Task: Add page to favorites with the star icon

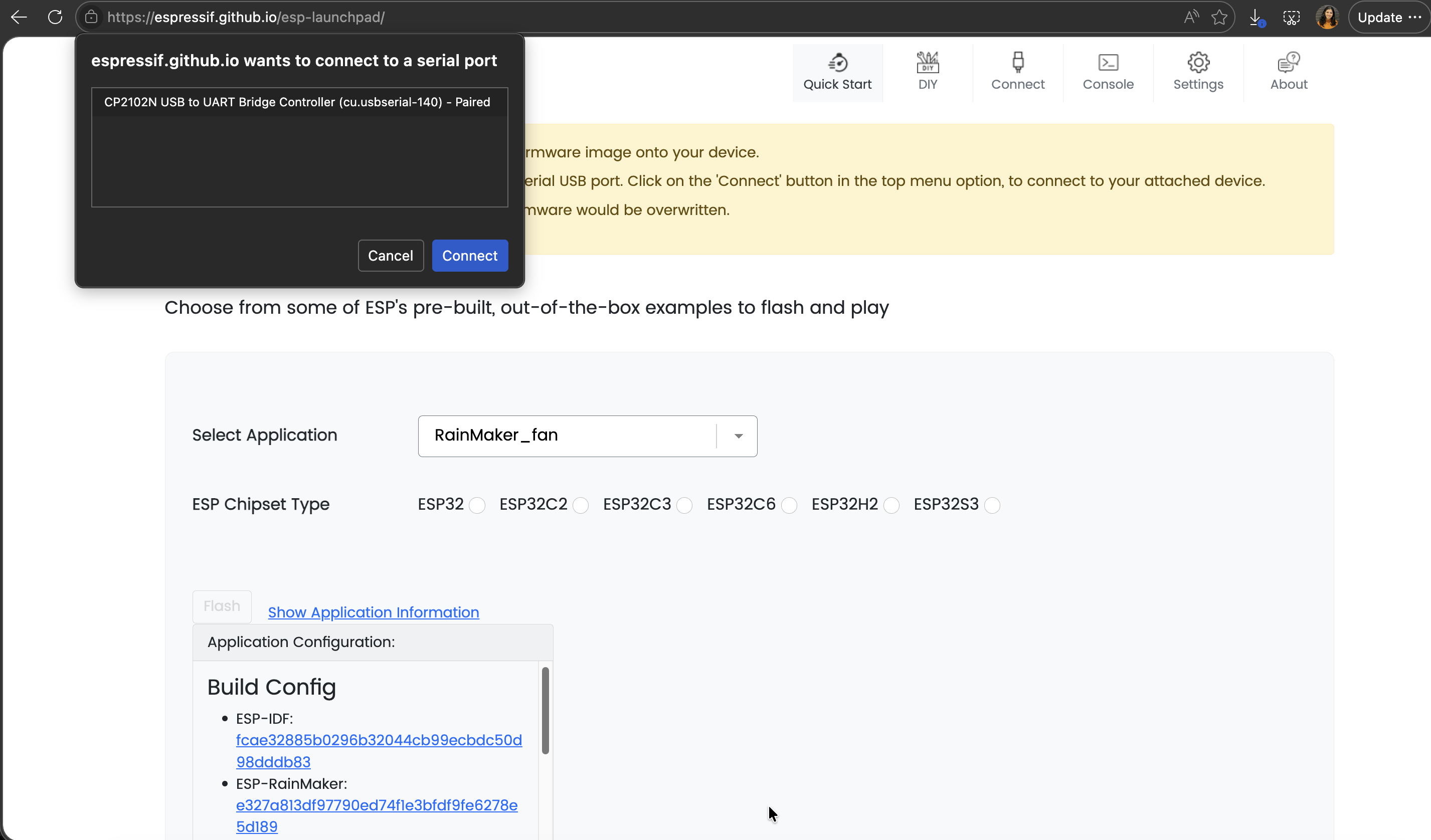Action: click(1219, 18)
